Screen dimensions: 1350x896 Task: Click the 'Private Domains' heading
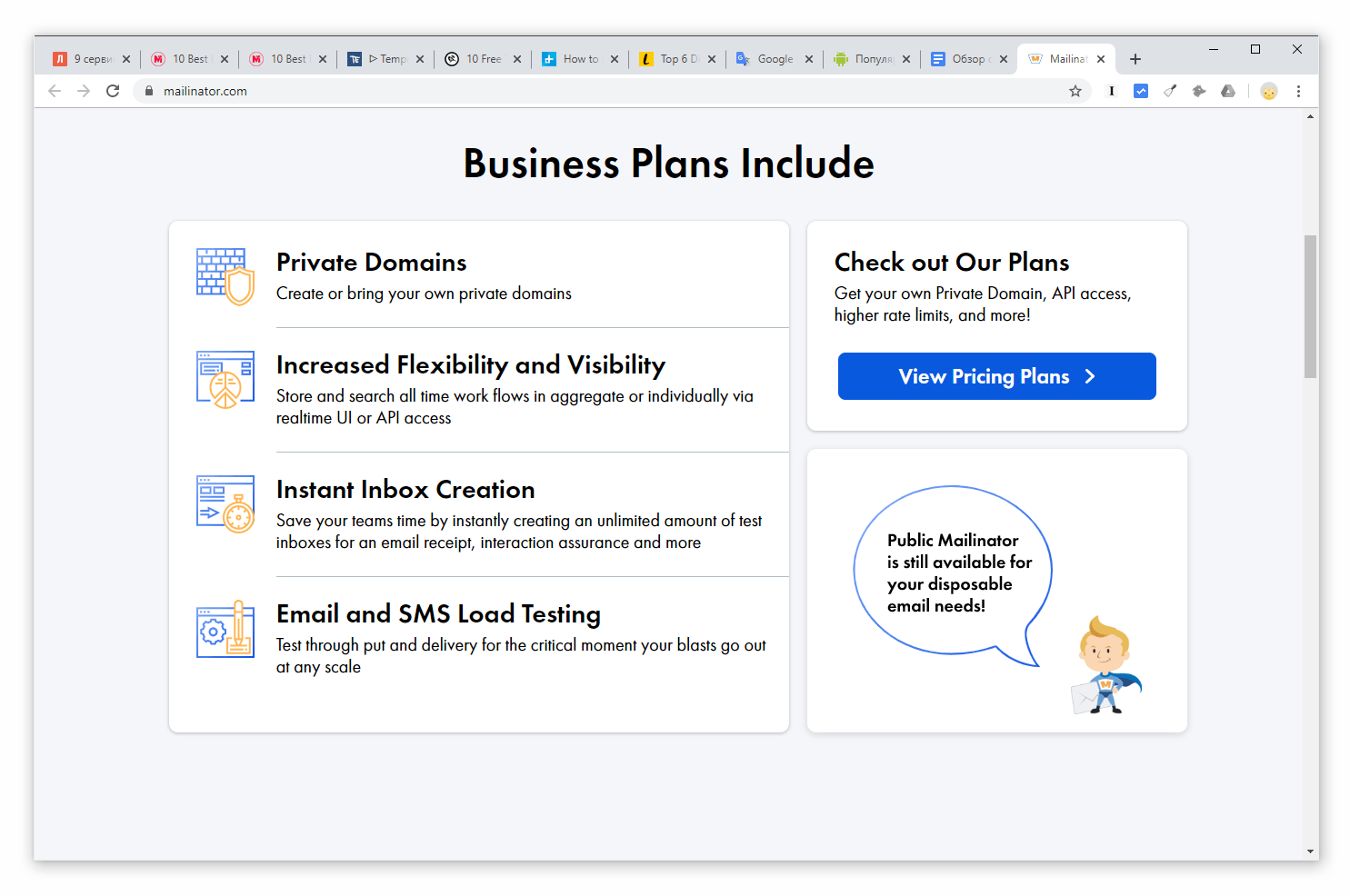tap(371, 263)
